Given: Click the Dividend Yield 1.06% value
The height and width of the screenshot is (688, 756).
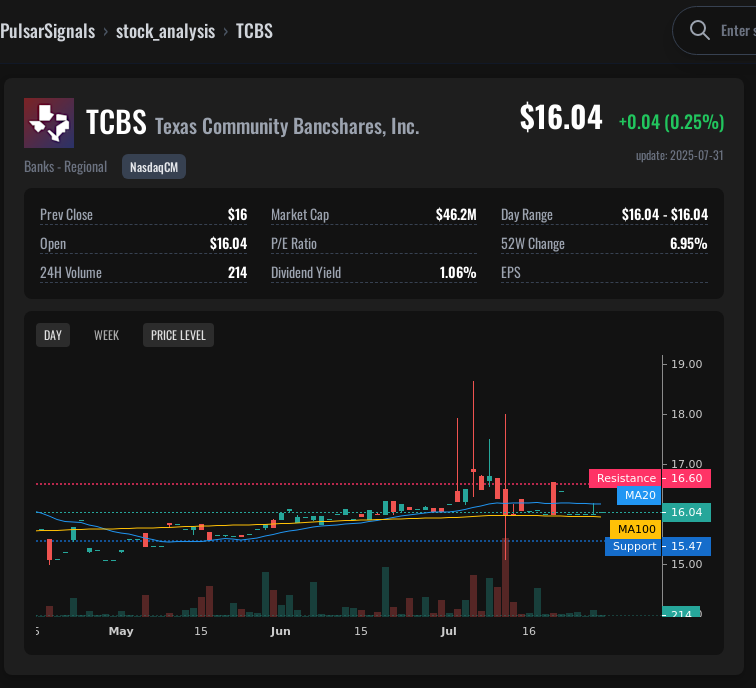Looking at the screenshot, I should coord(458,272).
